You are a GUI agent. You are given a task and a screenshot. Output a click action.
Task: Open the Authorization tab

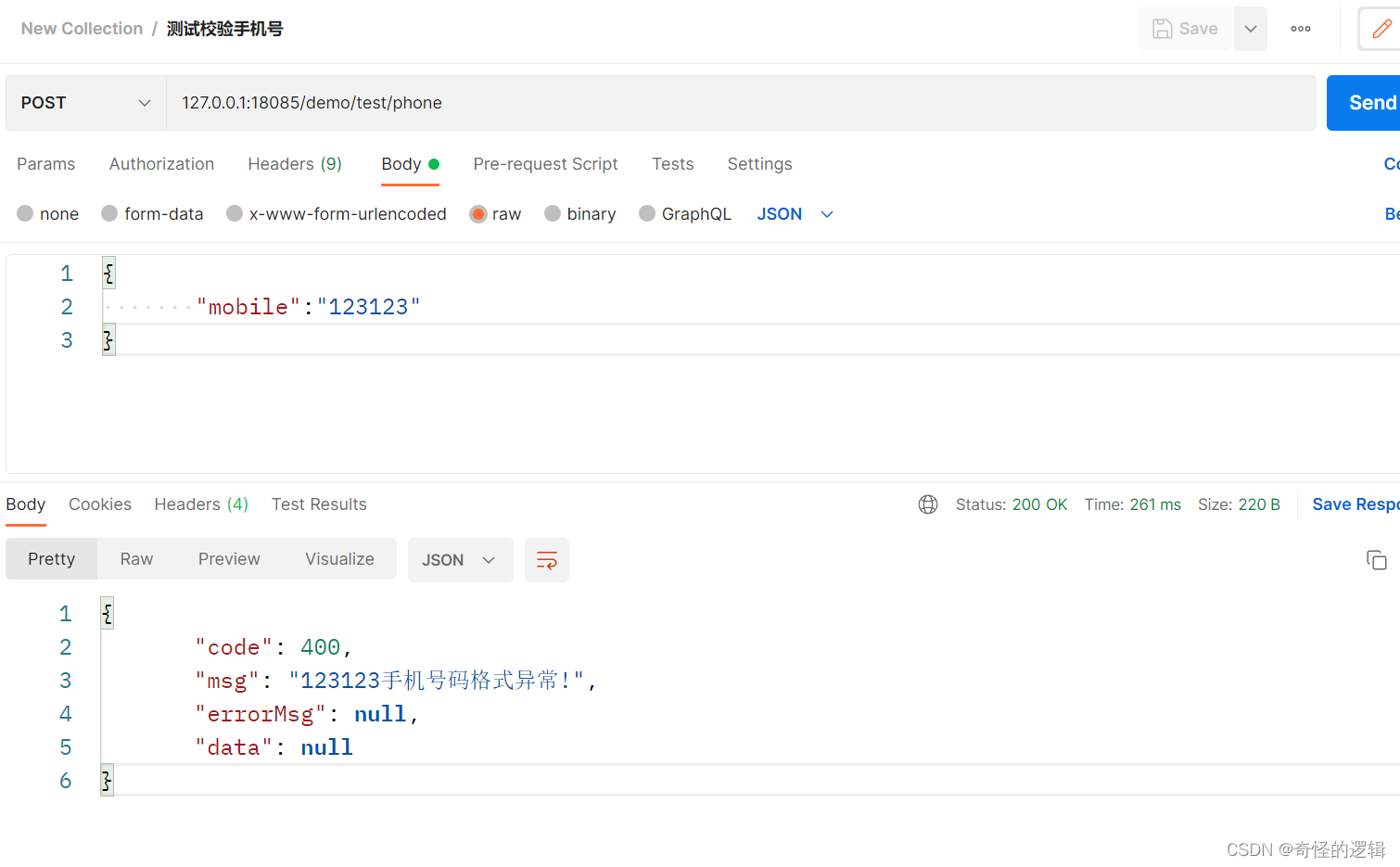pyautogui.click(x=161, y=164)
